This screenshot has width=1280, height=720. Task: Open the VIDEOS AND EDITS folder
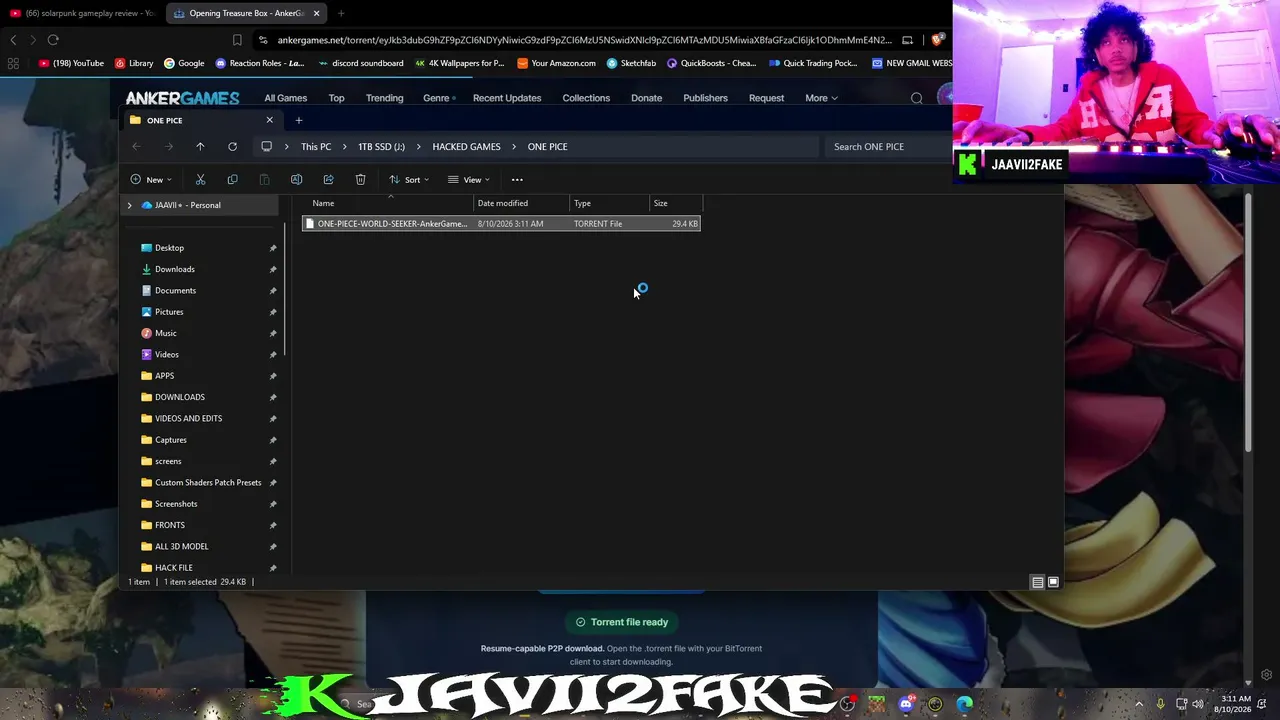(x=188, y=419)
